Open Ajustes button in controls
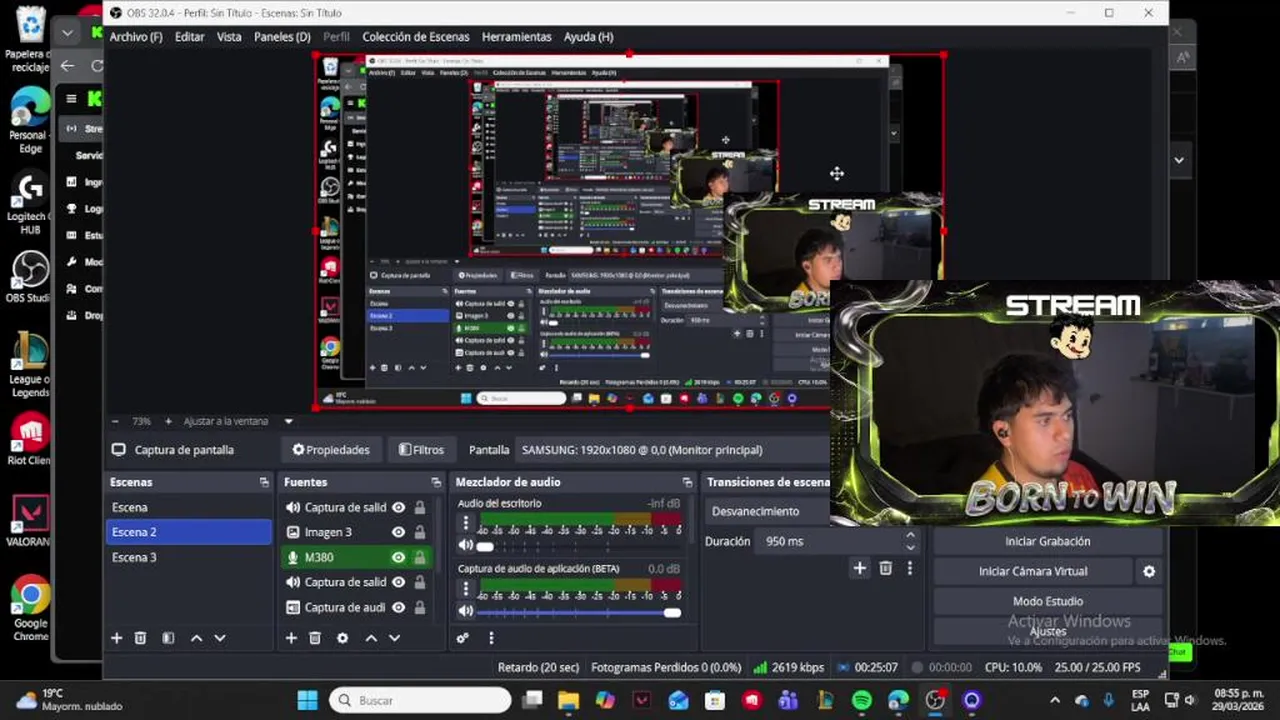Screen dimensions: 1280x720 coord(1047,632)
